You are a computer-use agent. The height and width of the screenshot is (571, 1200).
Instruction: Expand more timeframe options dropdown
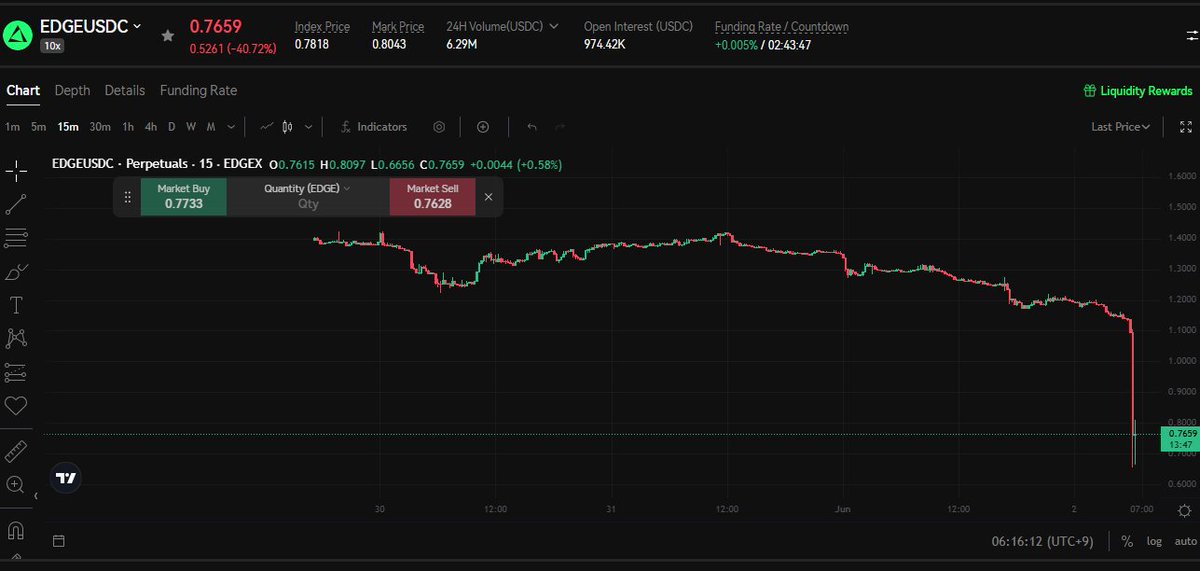pyautogui.click(x=231, y=127)
